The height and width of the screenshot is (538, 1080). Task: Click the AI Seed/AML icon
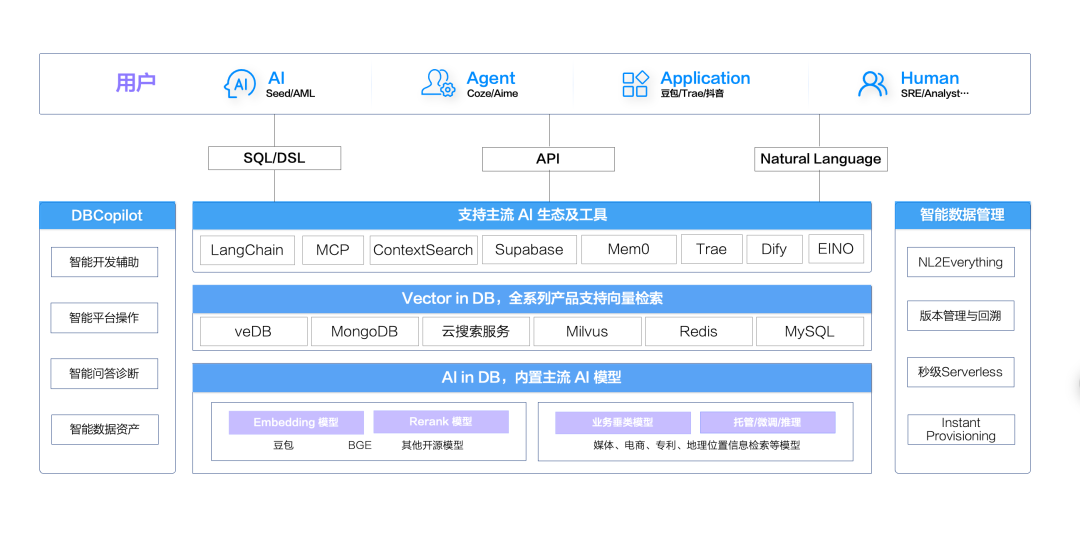(x=240, y=84)
